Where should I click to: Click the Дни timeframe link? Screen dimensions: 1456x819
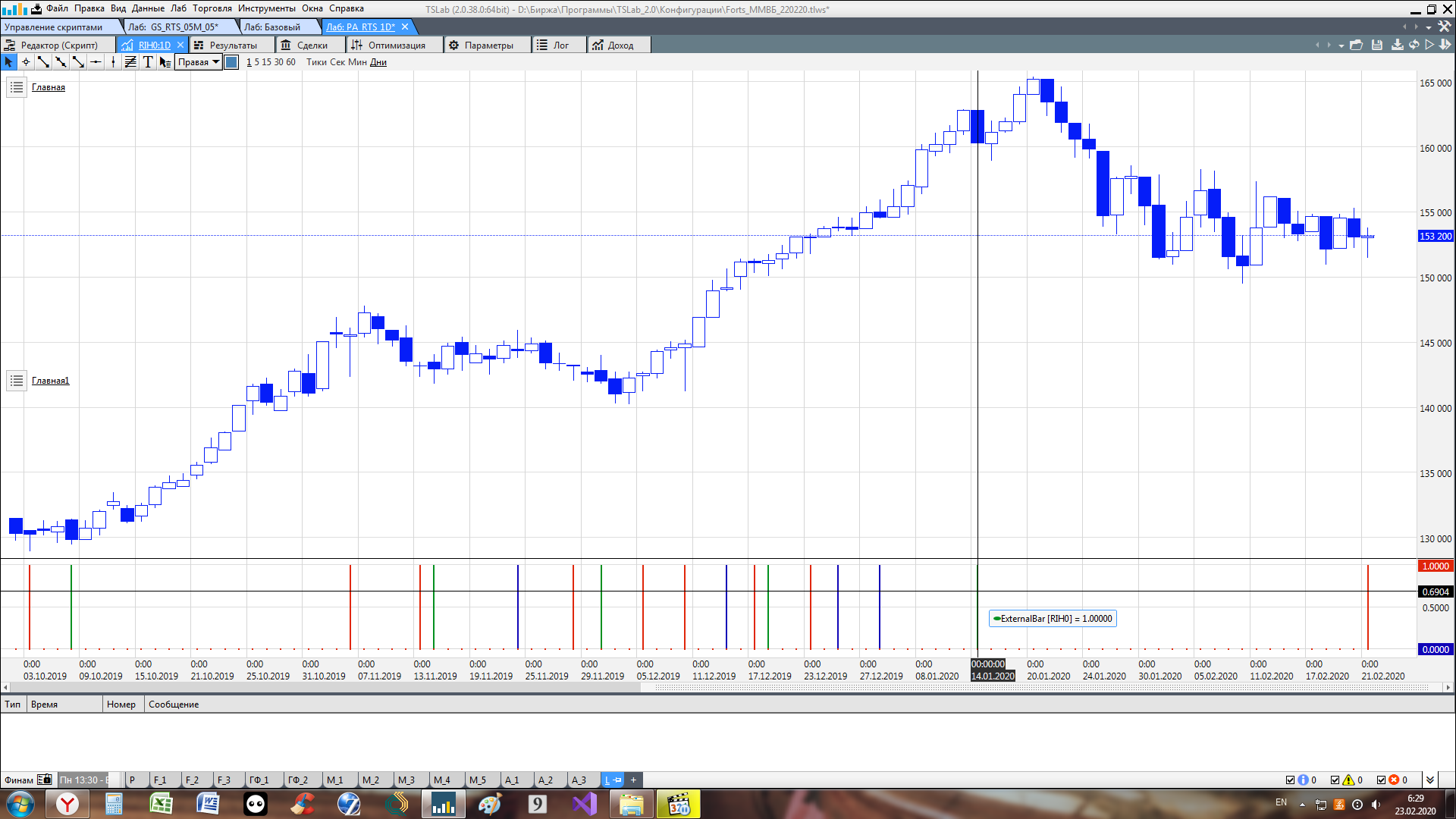[378, 62]
